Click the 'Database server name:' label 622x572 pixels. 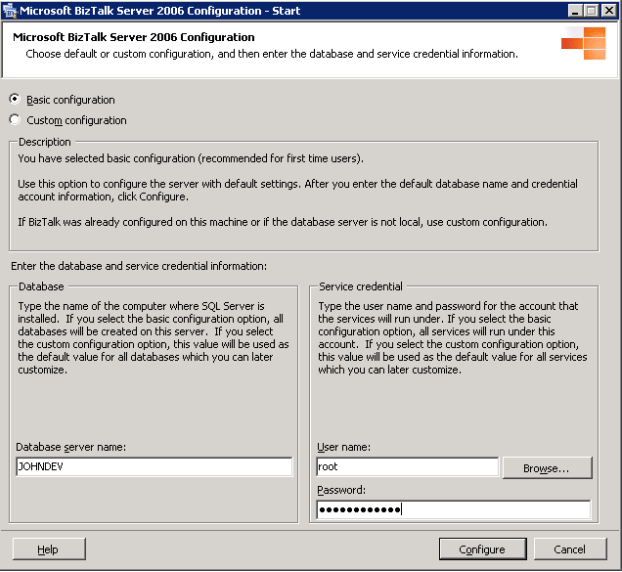click(x=71, y=447)
